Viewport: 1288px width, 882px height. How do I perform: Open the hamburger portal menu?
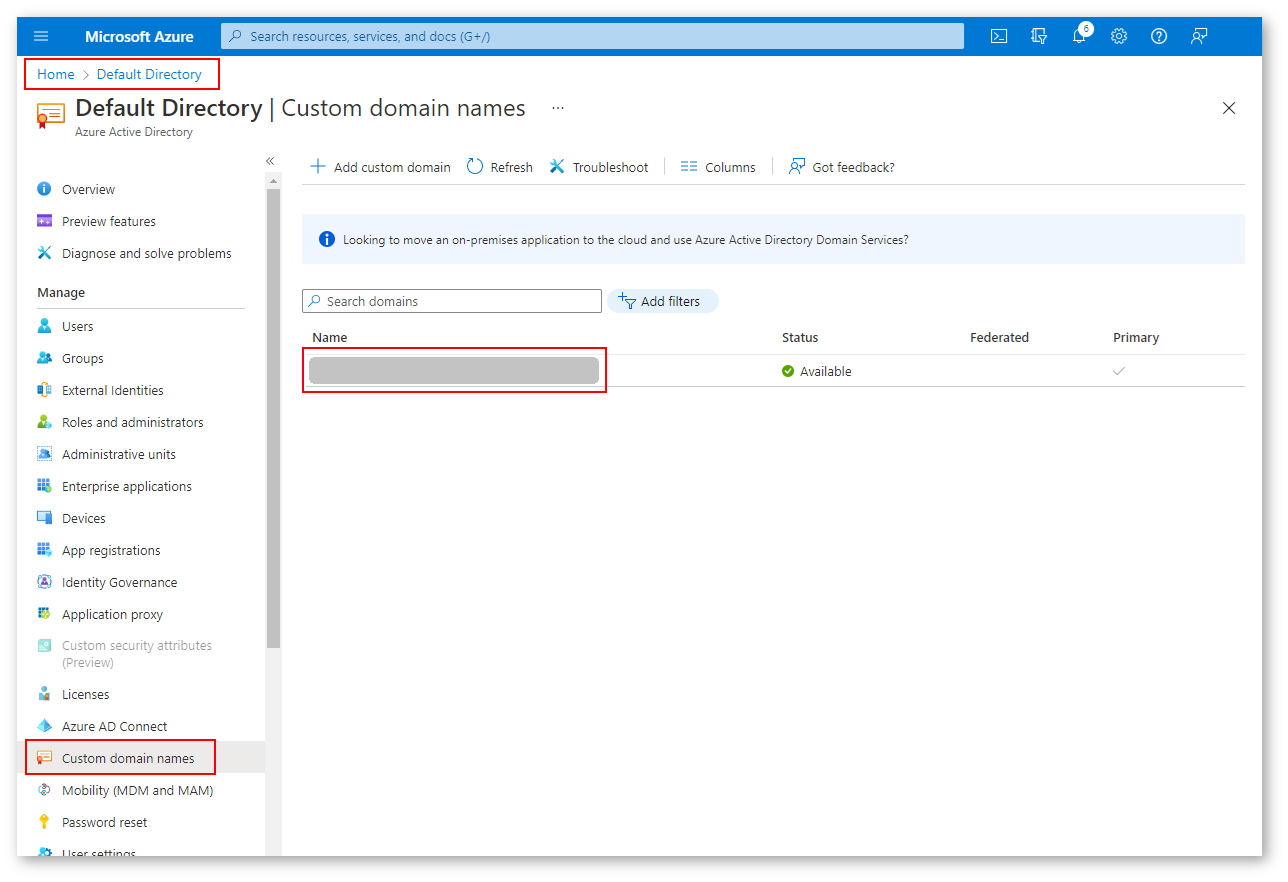(x=41, y=36)
